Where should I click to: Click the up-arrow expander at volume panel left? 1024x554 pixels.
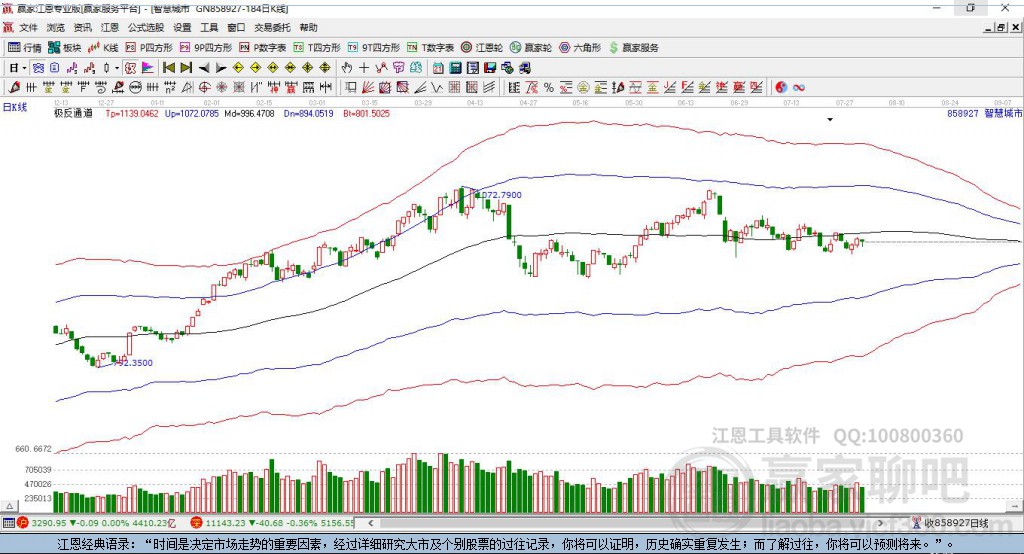9,506
